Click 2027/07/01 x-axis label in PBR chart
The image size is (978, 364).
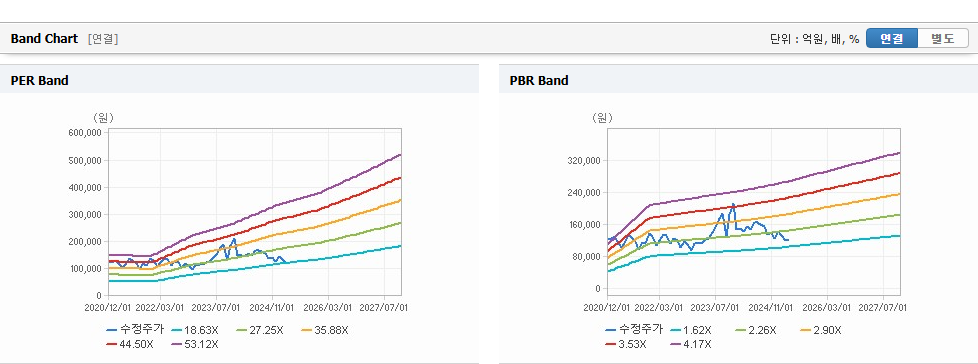883,308
